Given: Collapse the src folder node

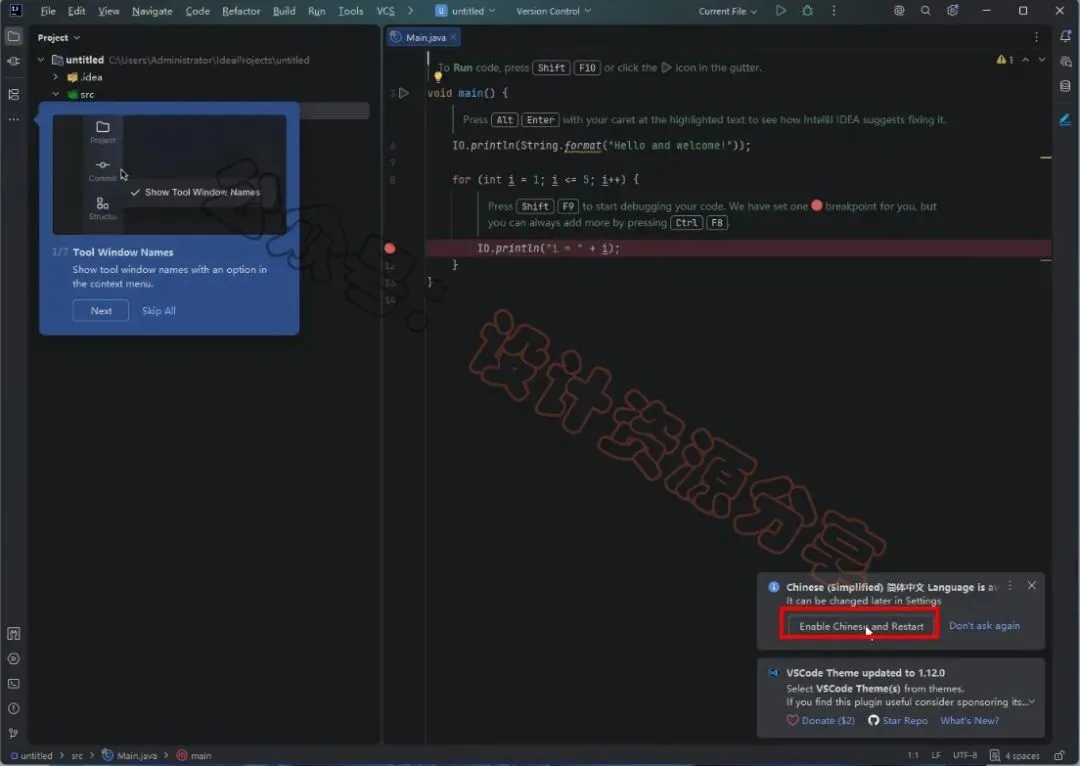Looking at the screenshot, I should [56, 94].
